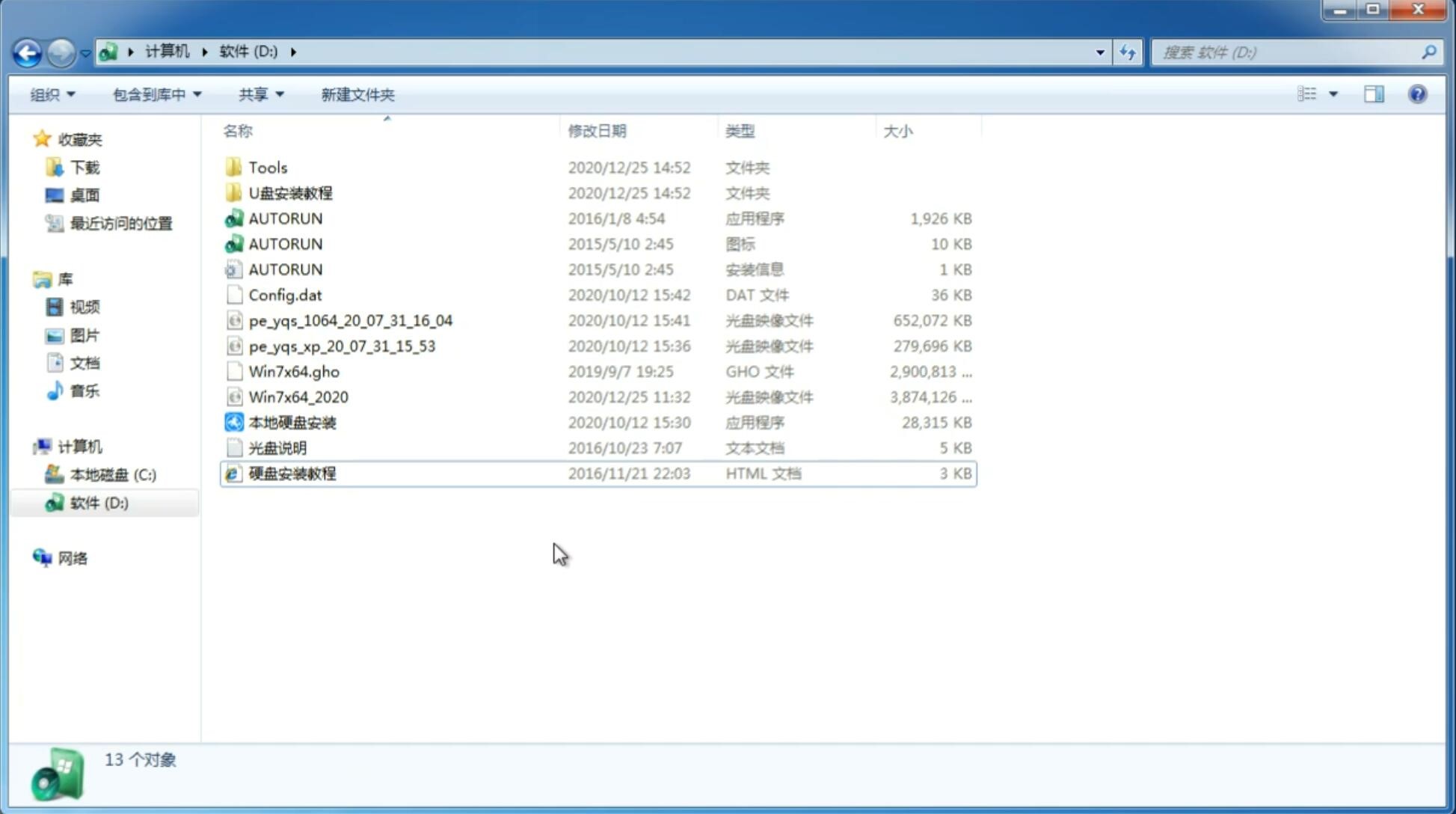Open Win7x64.gho ghost file
Image resolution: width=1456 pixels, height=814 pixels.
pyautogui.click(x=293, y=371)
